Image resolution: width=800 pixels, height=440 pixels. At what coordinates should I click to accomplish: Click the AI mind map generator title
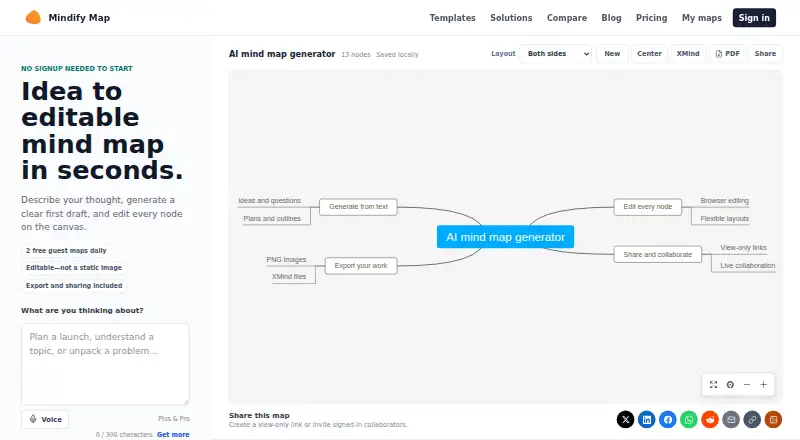tap(282, 54)
